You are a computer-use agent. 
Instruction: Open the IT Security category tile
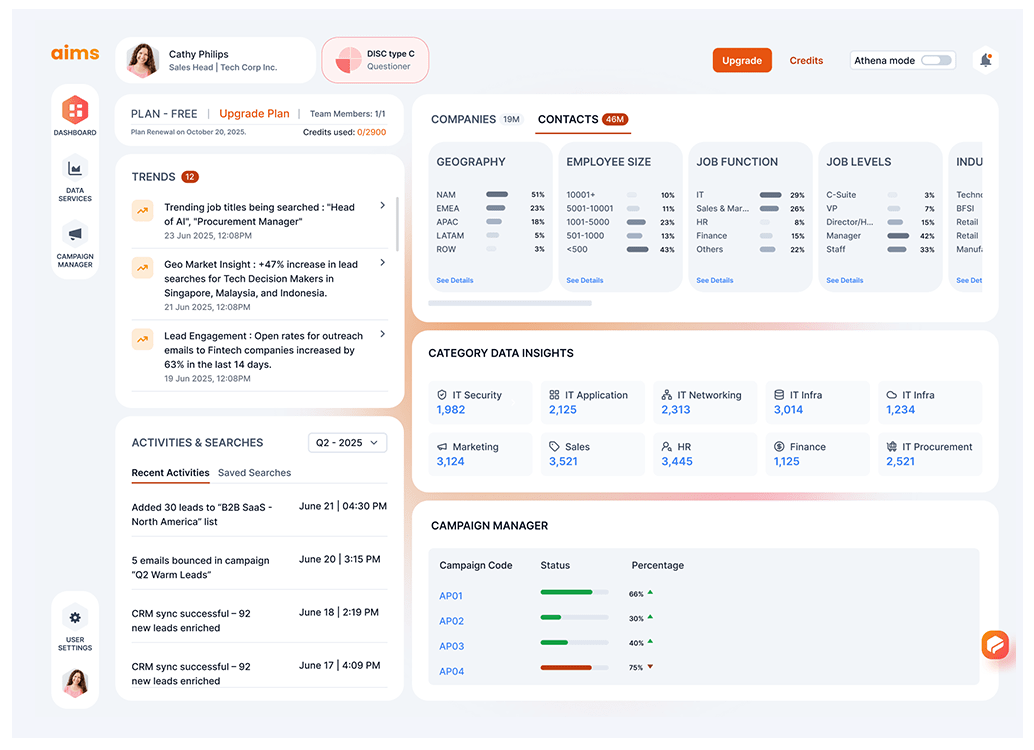[x=481, y=402]
